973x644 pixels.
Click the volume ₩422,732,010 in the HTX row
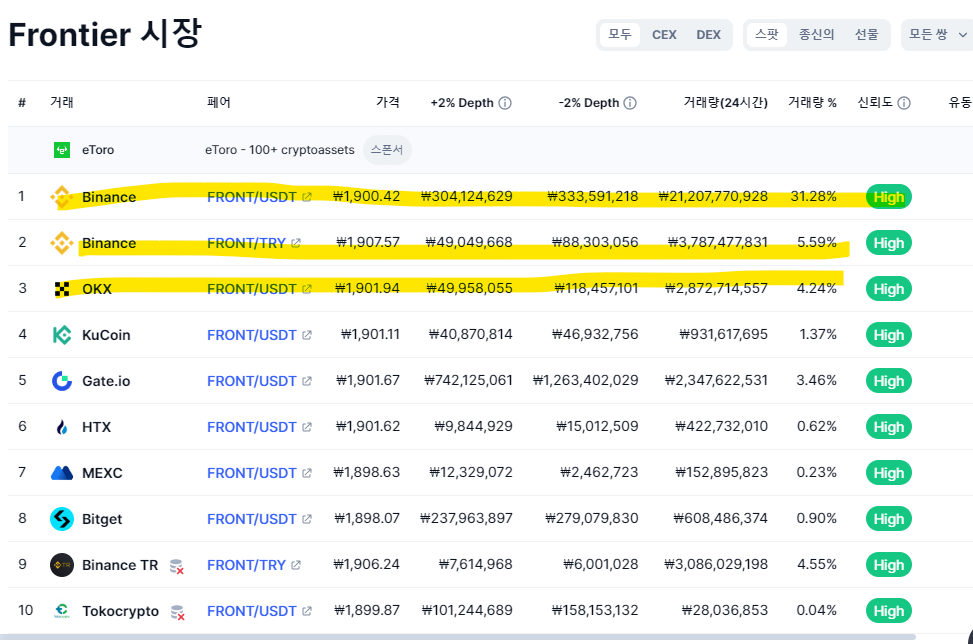pos(721,426)
